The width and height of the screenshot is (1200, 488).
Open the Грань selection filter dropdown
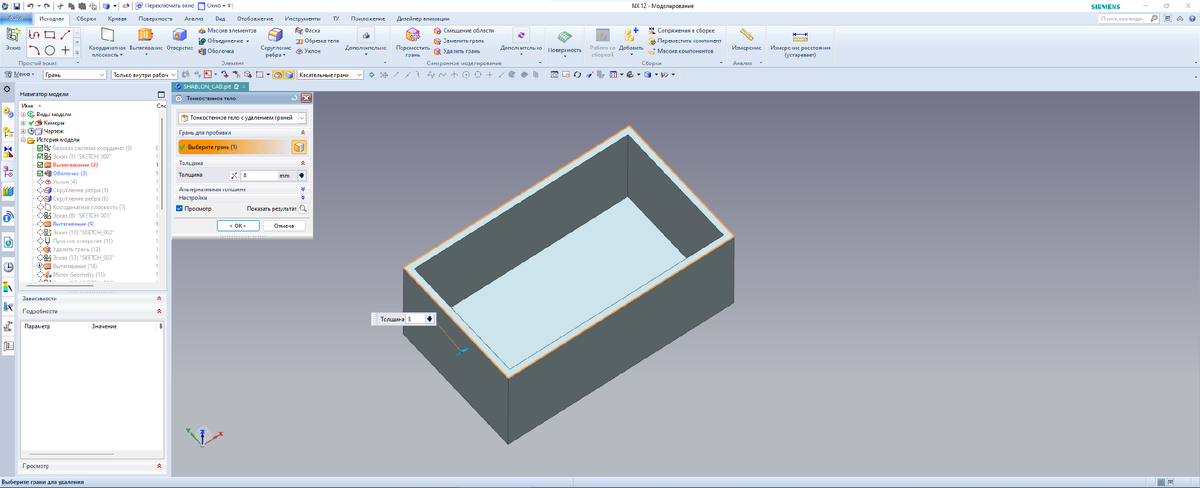coord(73,74)
